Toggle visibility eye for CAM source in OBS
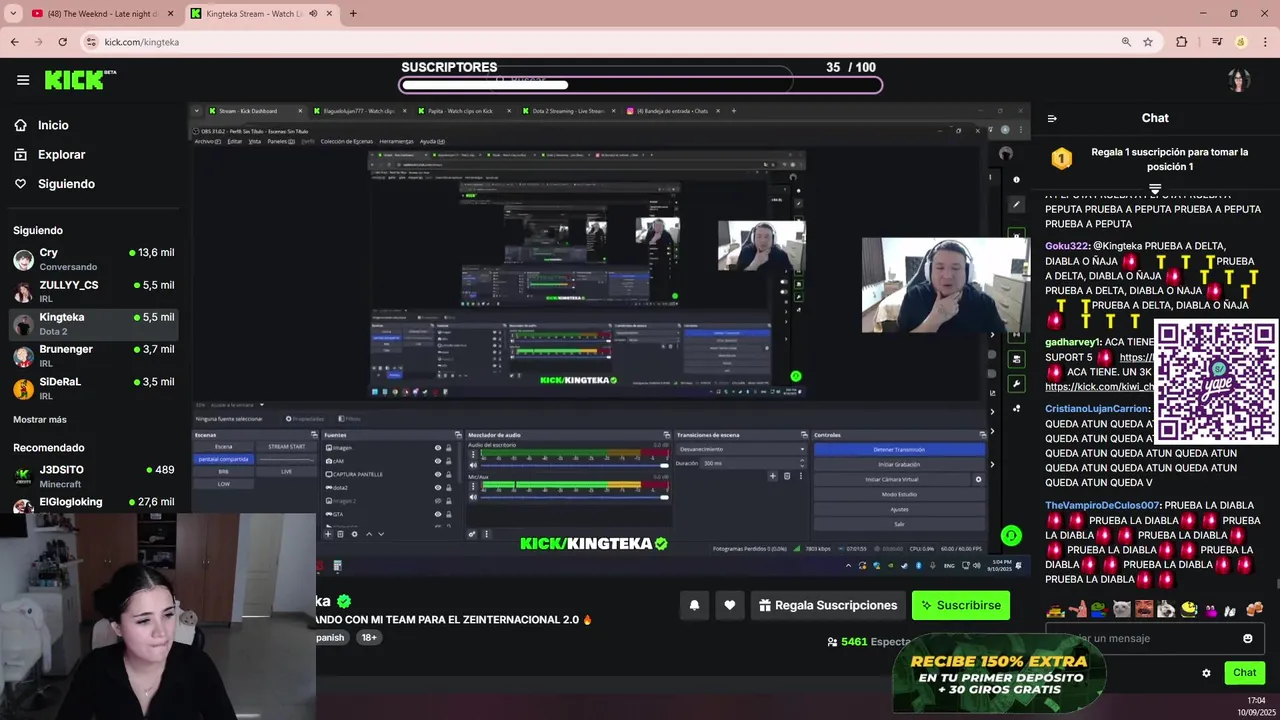 click(x=437, y=461)
